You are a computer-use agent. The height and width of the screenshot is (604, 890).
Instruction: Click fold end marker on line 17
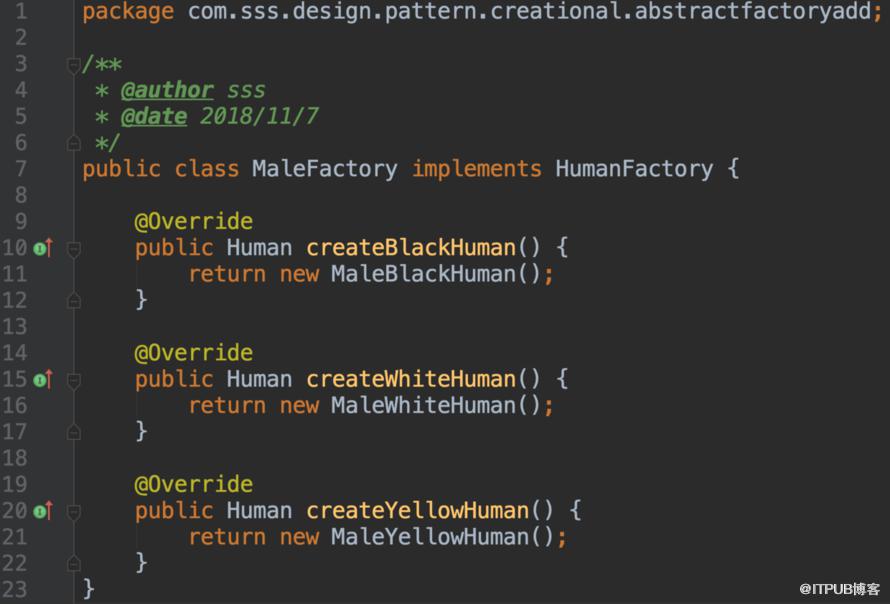(x=73, y=432)
